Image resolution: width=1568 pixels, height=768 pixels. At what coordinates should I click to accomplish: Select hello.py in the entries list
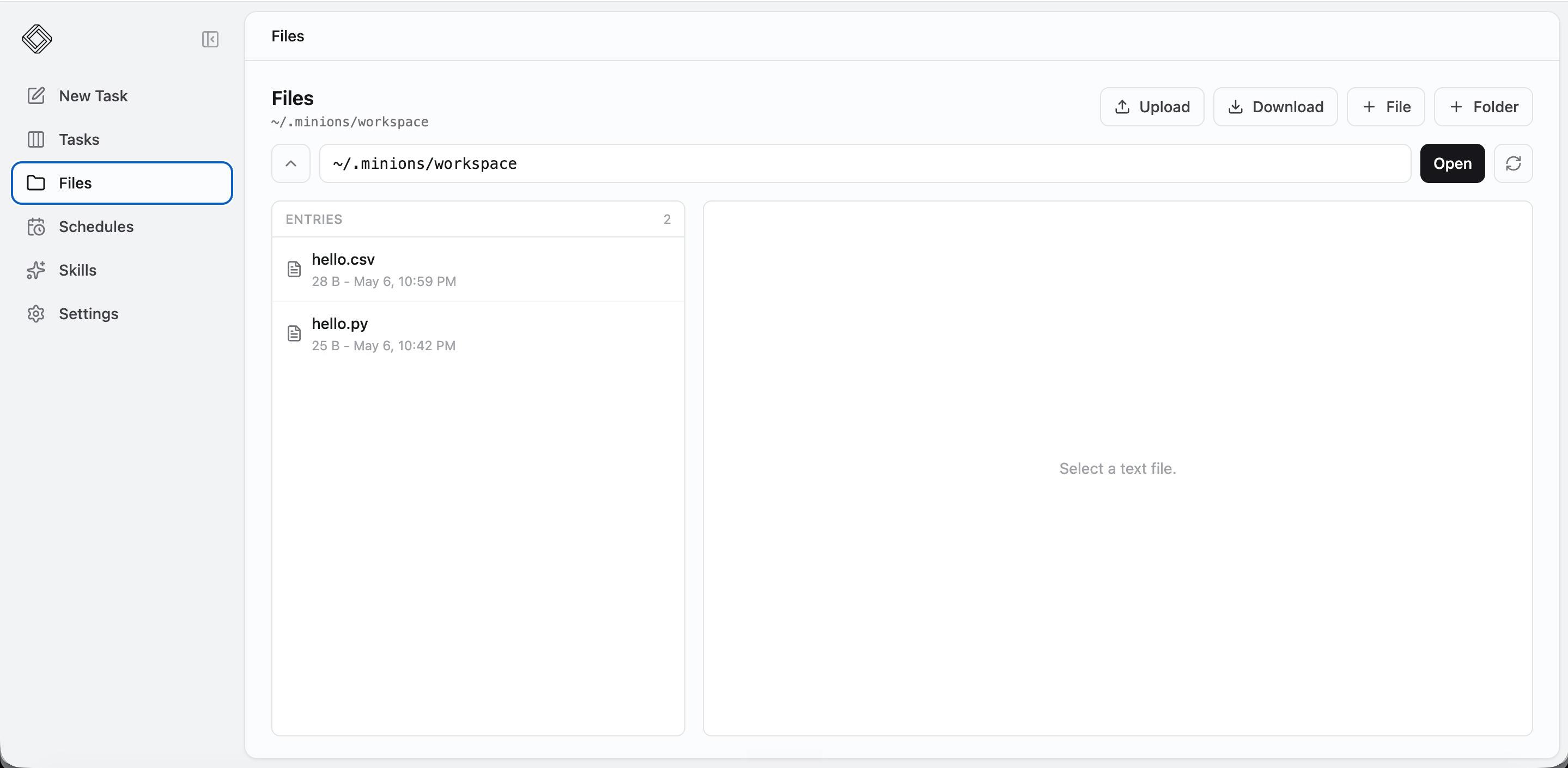pos(478,333)
